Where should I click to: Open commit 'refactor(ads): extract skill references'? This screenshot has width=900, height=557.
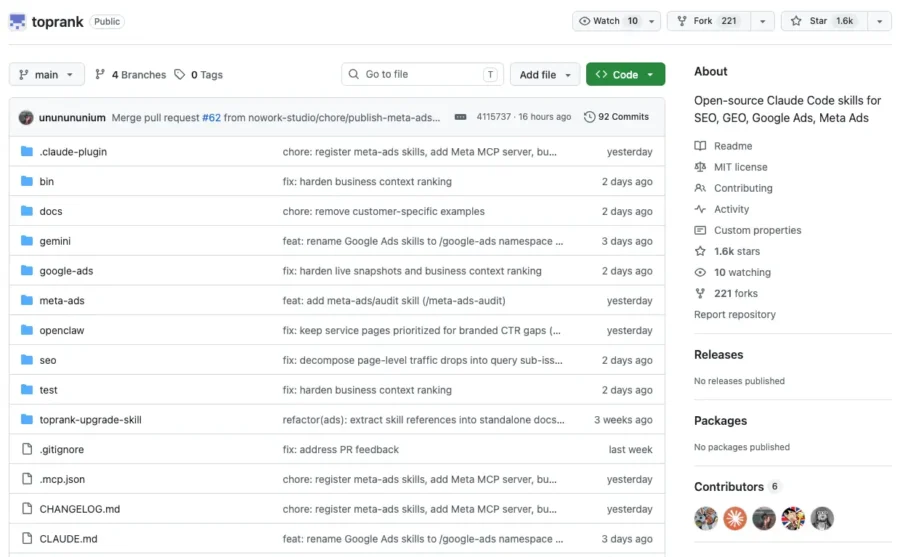click(423, 420)
